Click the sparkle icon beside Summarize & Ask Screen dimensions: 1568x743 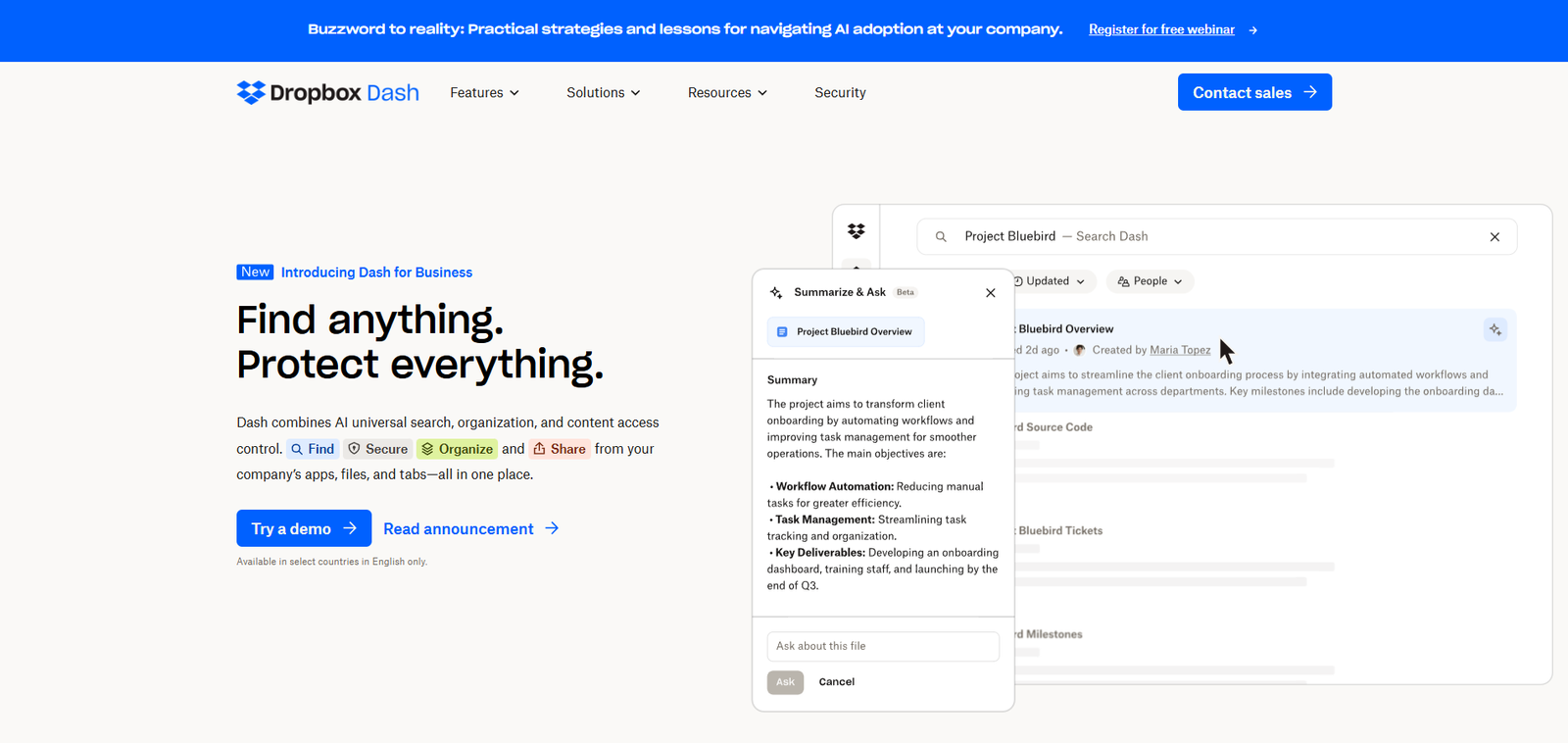click(x=776, y=293)
